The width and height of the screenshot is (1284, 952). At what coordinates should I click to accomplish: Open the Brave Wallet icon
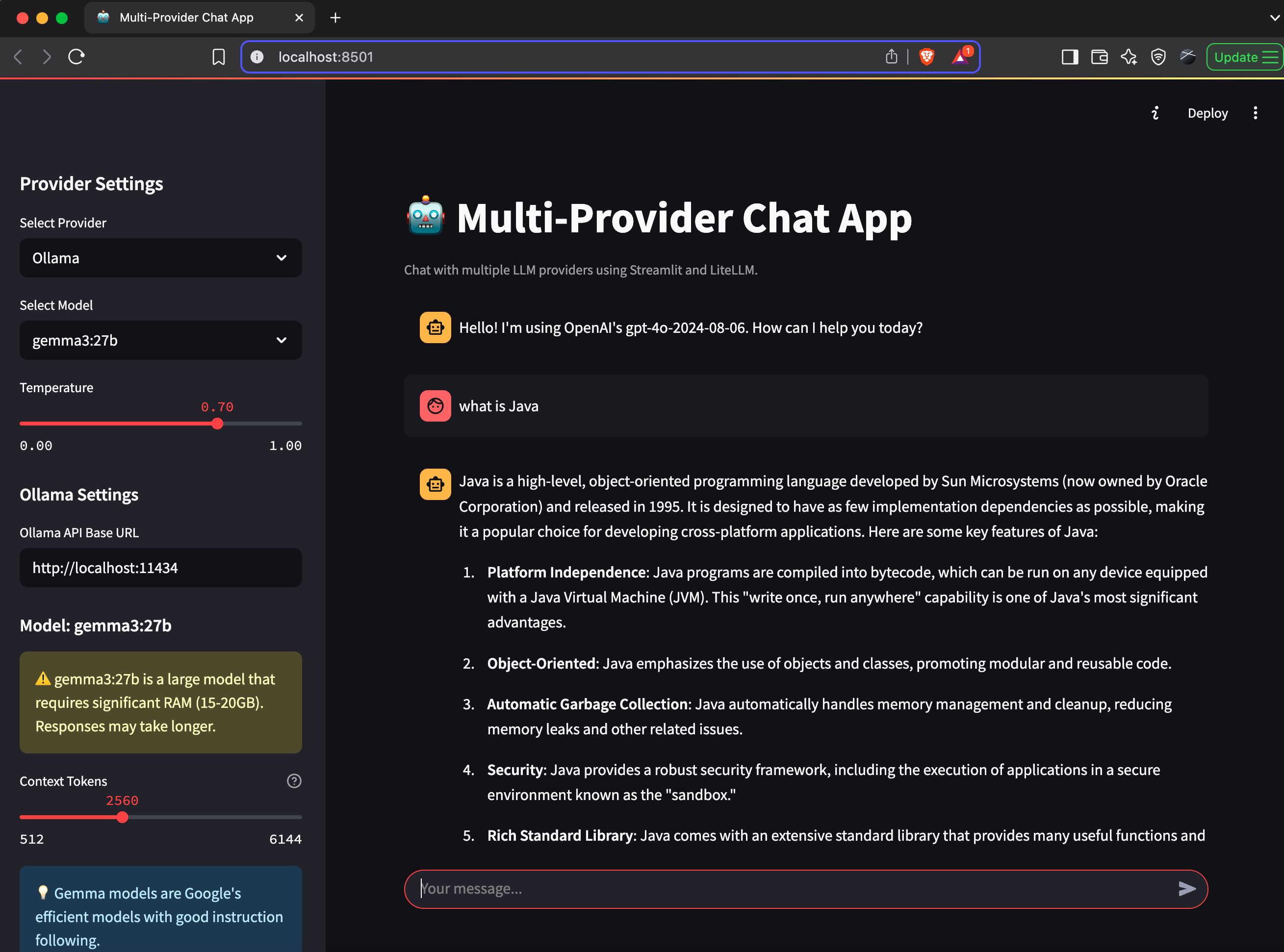click(x=1100, y=57)
